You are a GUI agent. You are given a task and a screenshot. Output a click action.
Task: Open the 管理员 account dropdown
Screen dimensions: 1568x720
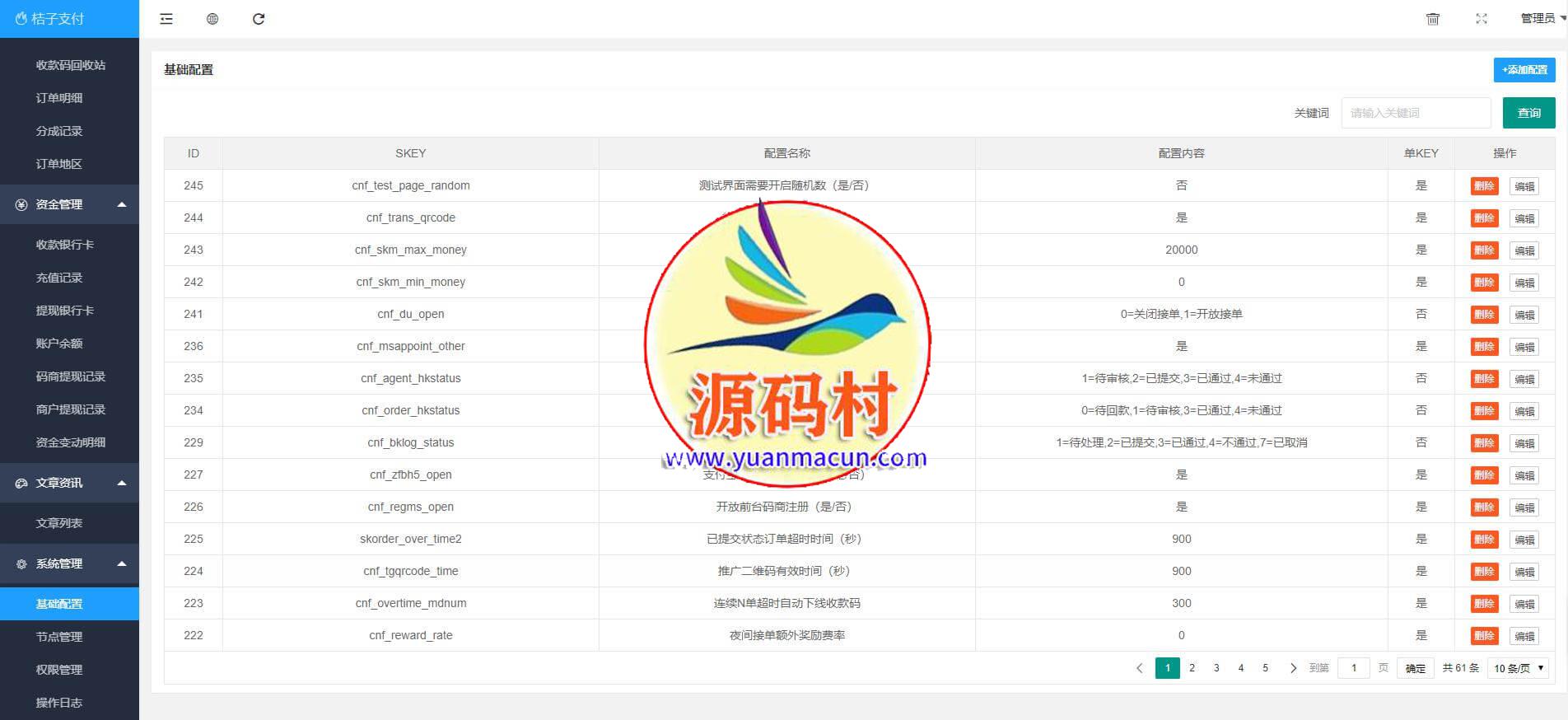pos(1542,18)
